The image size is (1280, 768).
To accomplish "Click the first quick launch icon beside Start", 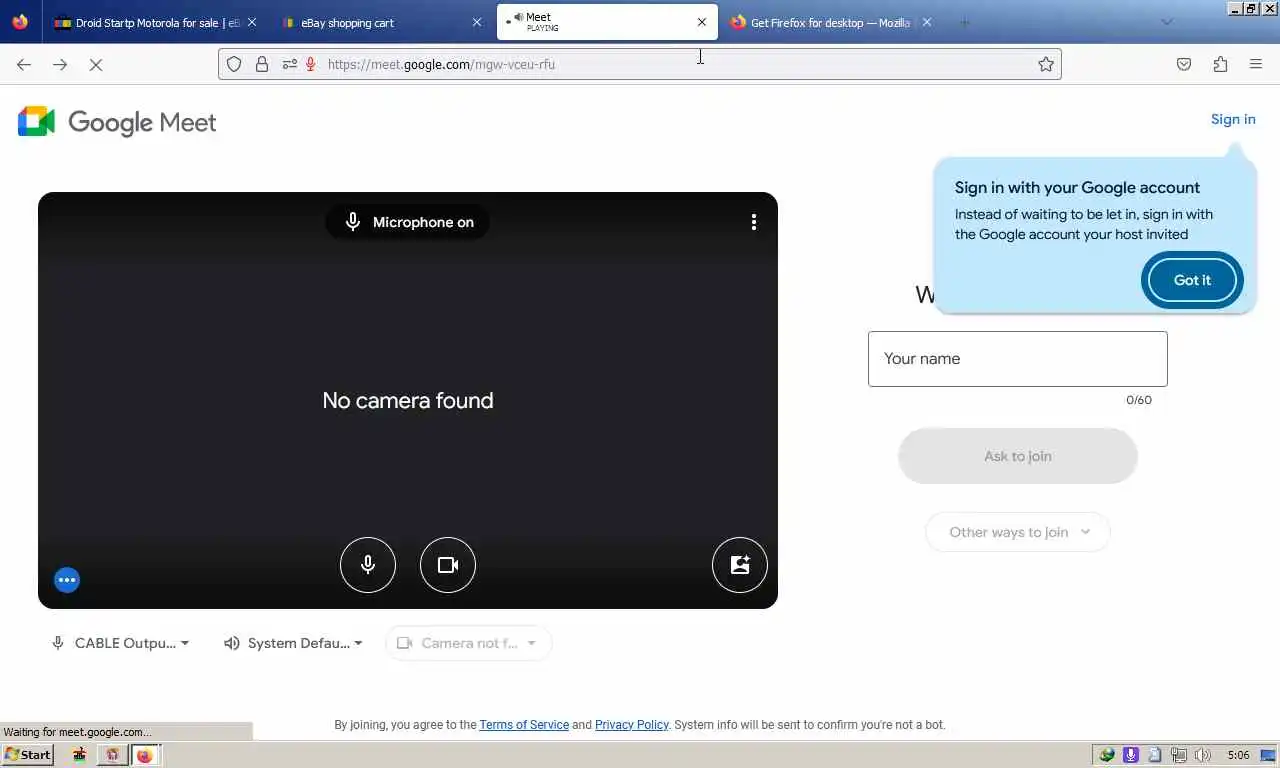I will pos(79,755).
